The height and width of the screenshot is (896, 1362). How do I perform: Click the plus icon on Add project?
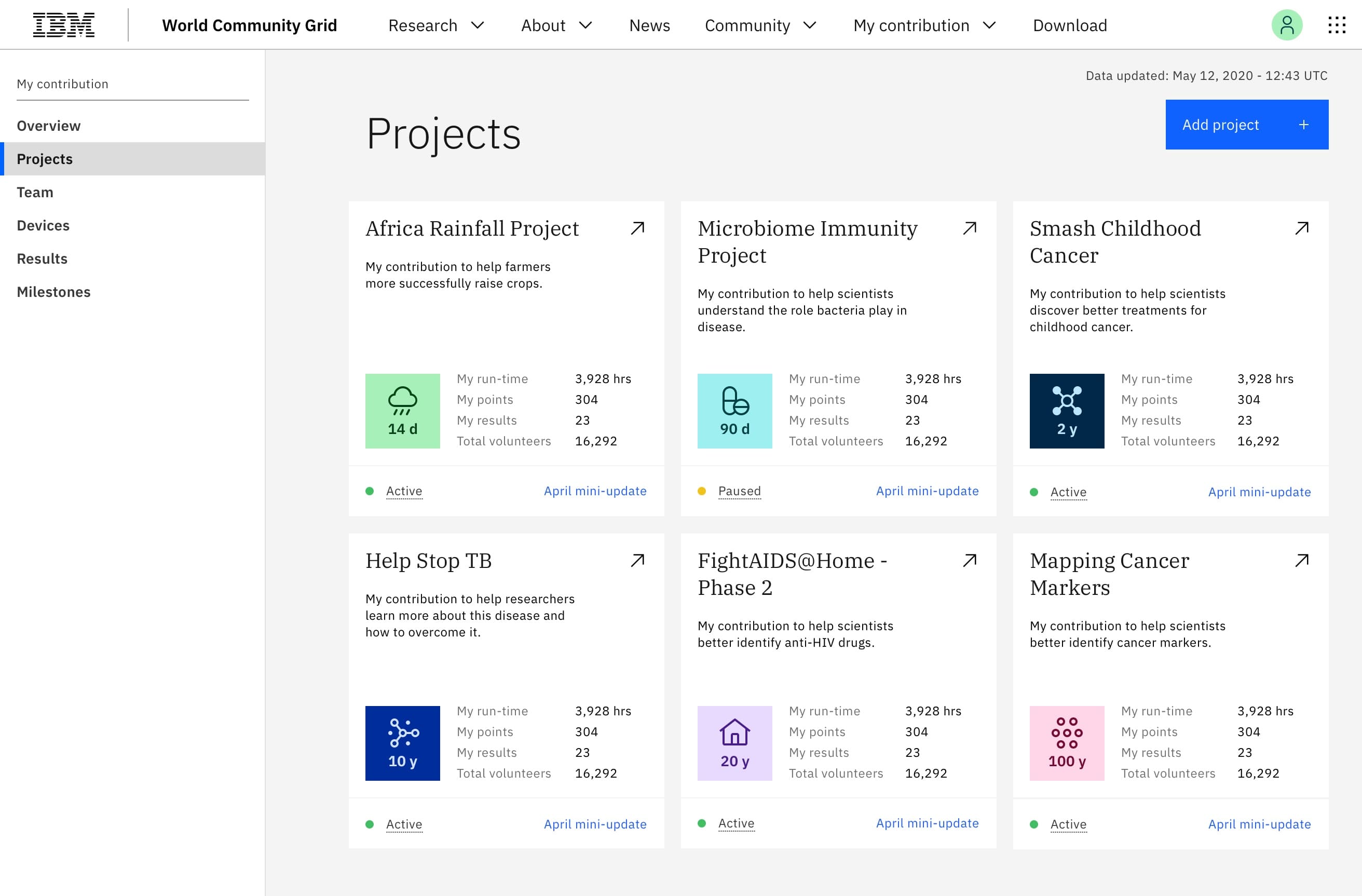1304,125
